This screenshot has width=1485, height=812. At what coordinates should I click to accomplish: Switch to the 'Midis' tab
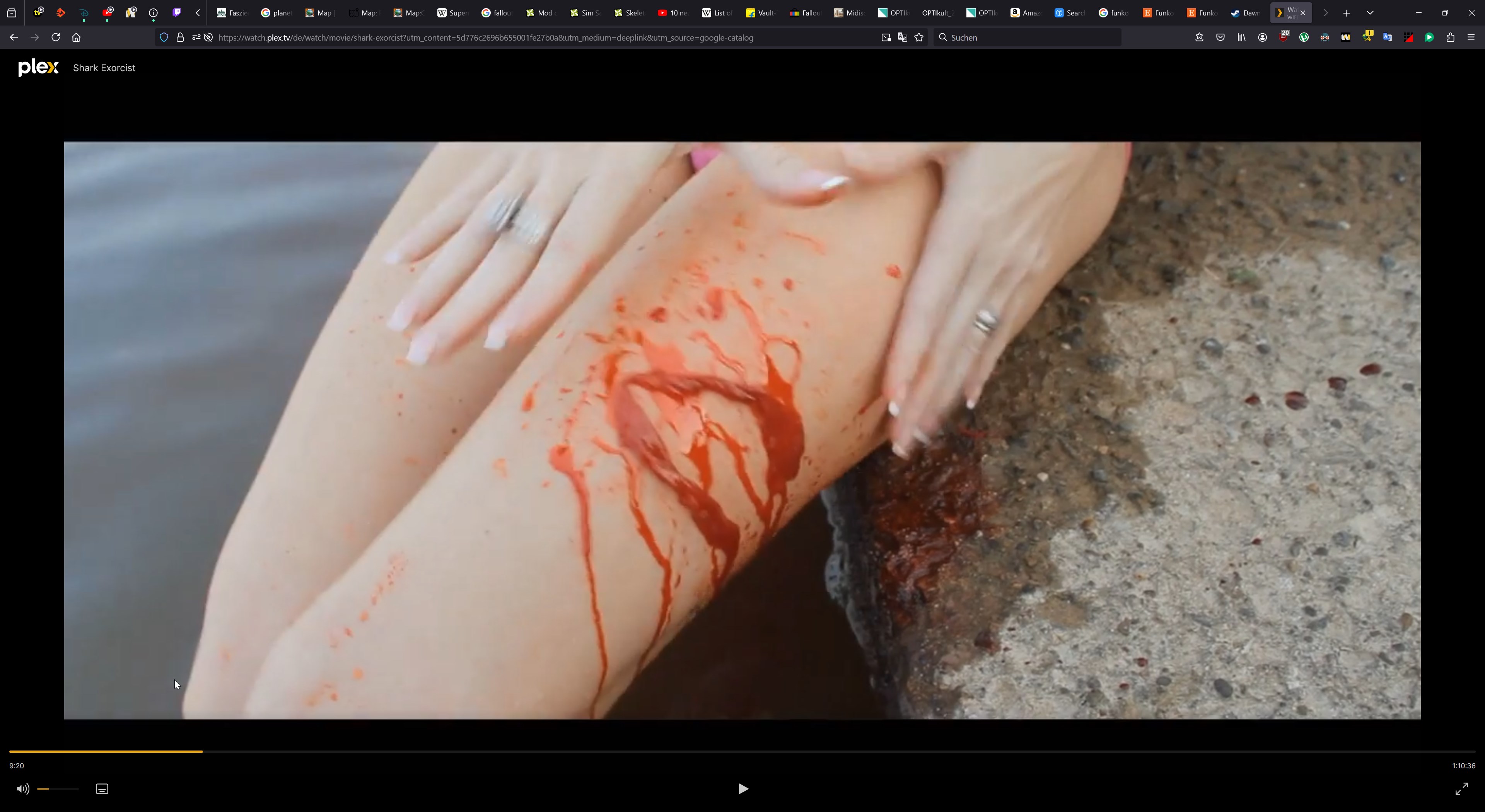pyautogui.click(x=850, y=13)
